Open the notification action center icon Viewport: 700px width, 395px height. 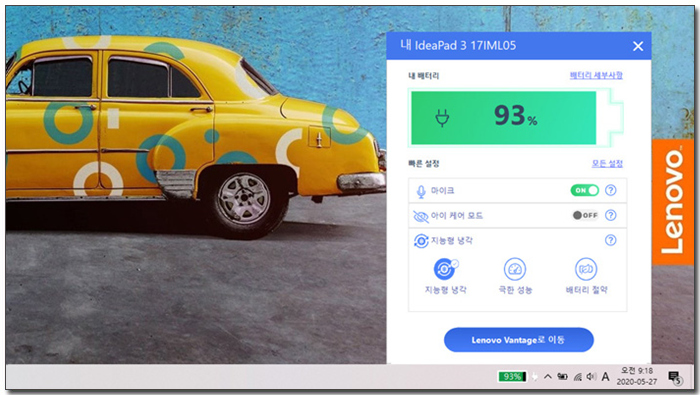click(x=675, y=378)
